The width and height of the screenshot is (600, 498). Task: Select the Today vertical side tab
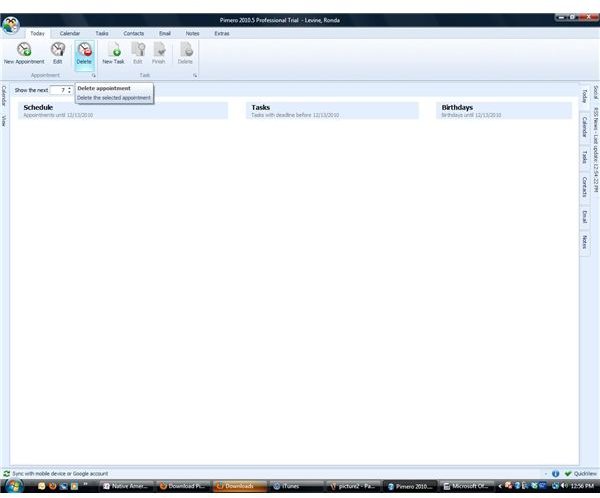coord(584,96)
